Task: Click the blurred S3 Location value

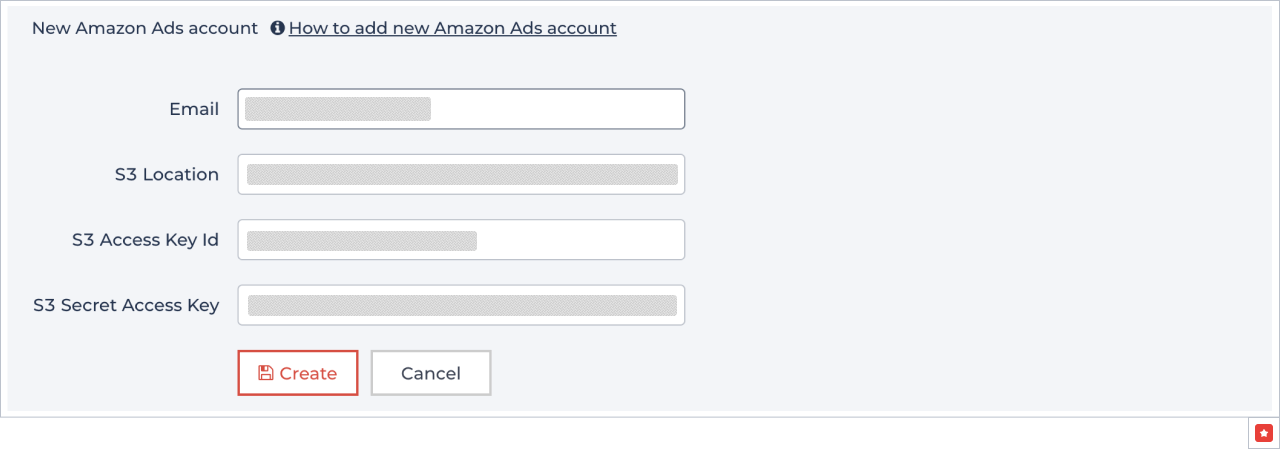Action: [x=462, y=174]
